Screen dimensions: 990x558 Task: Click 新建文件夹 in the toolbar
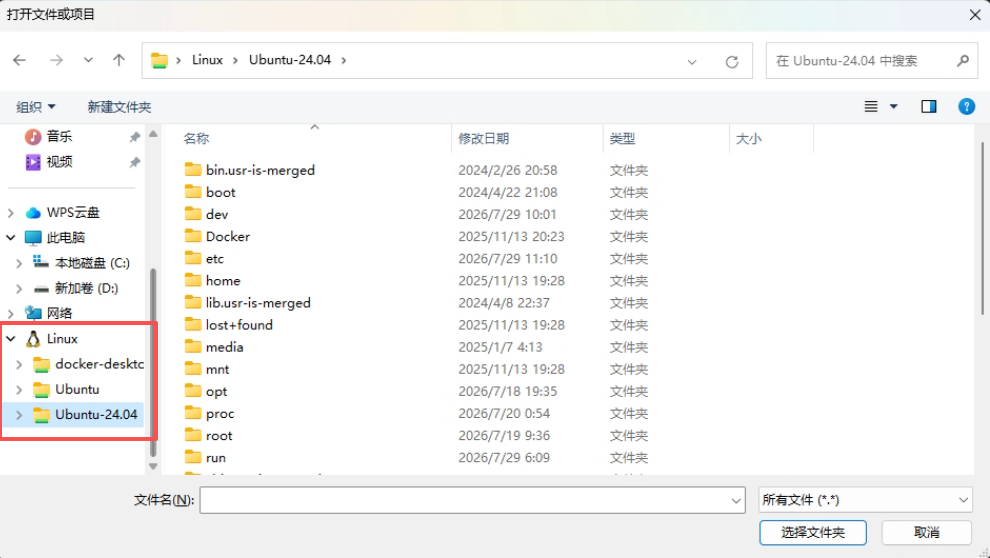pyautogui.click(x=119, y=107)
